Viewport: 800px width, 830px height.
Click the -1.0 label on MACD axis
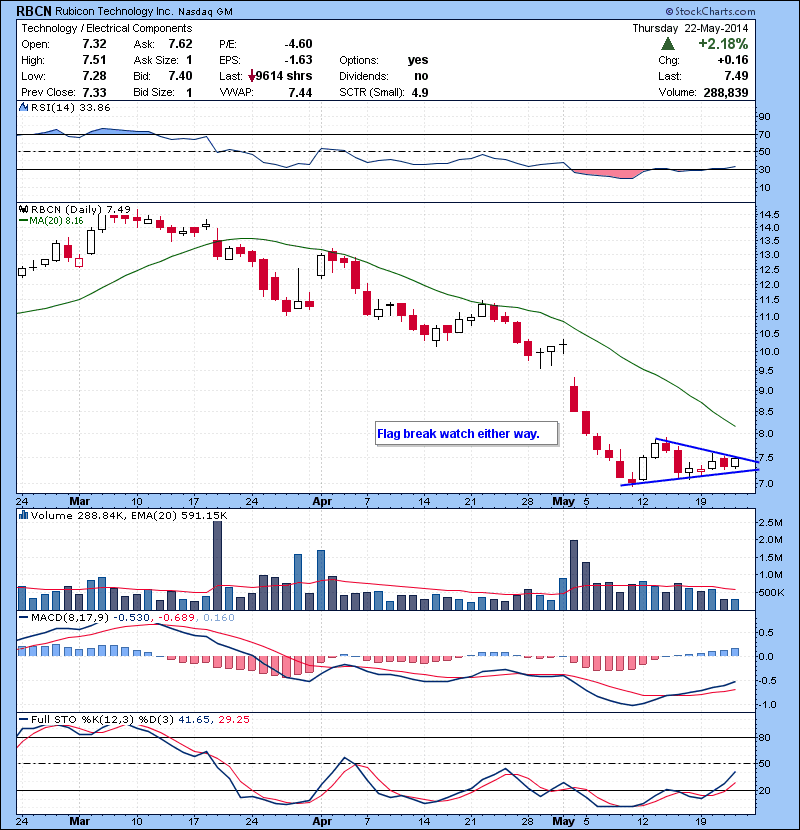[767, 705]
